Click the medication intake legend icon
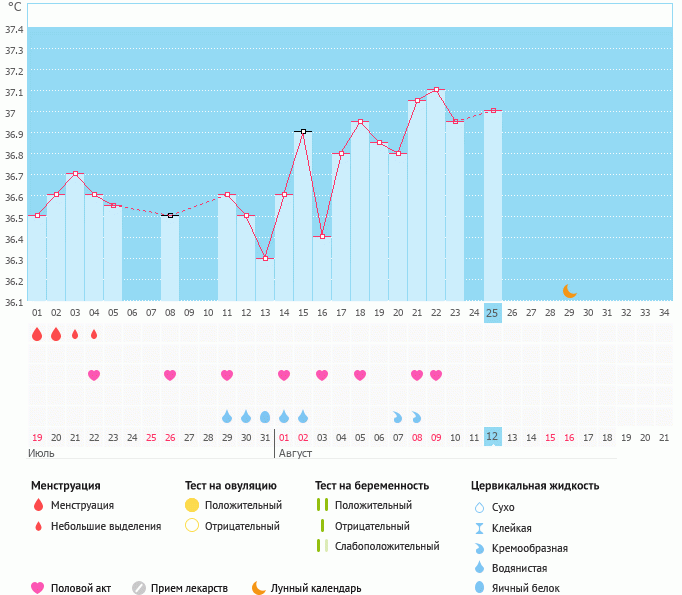 click(x=139, y=588)
